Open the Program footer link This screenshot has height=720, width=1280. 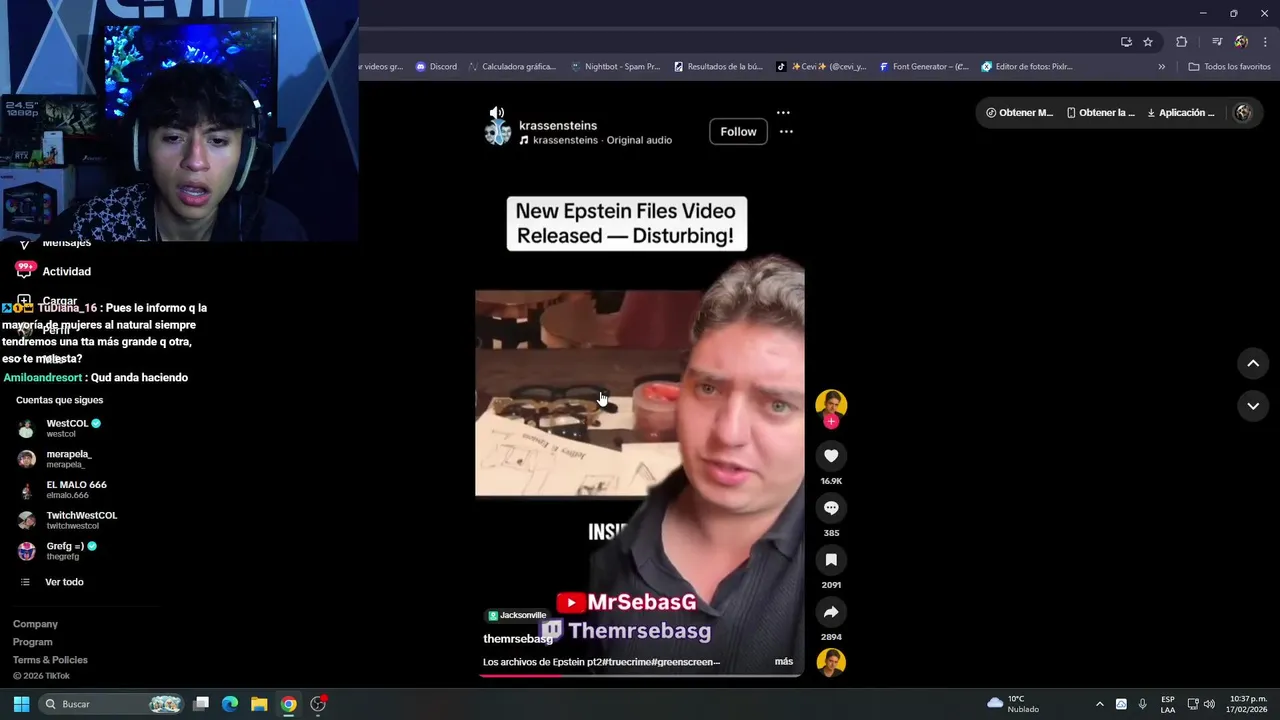point(33,642)
